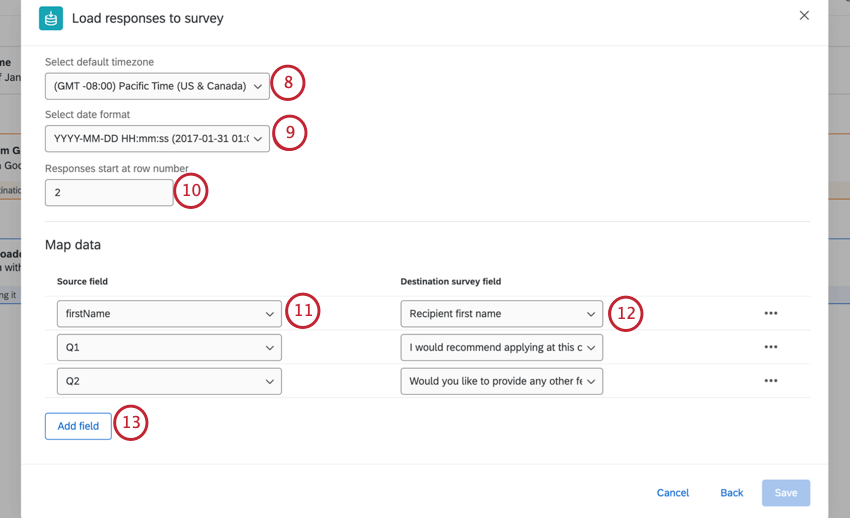Go Back to the previous step
This screenshot has height=518, width=850.
(732, 493)
